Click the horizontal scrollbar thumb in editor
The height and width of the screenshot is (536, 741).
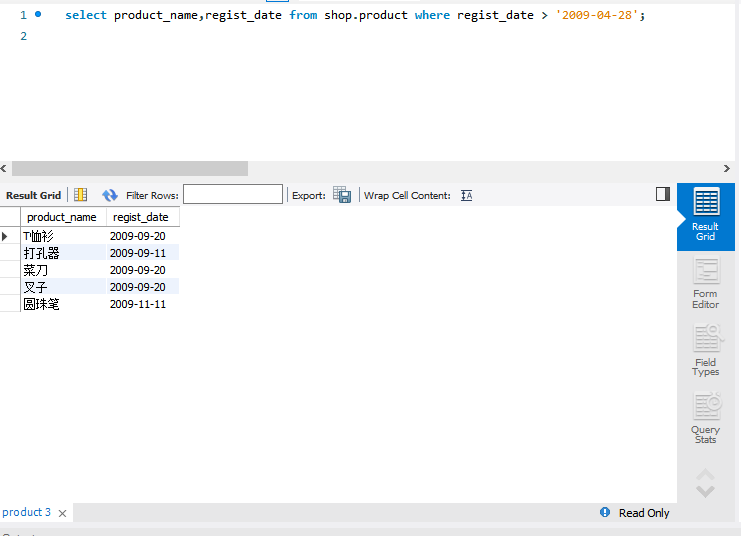click(x=130, y=168)
